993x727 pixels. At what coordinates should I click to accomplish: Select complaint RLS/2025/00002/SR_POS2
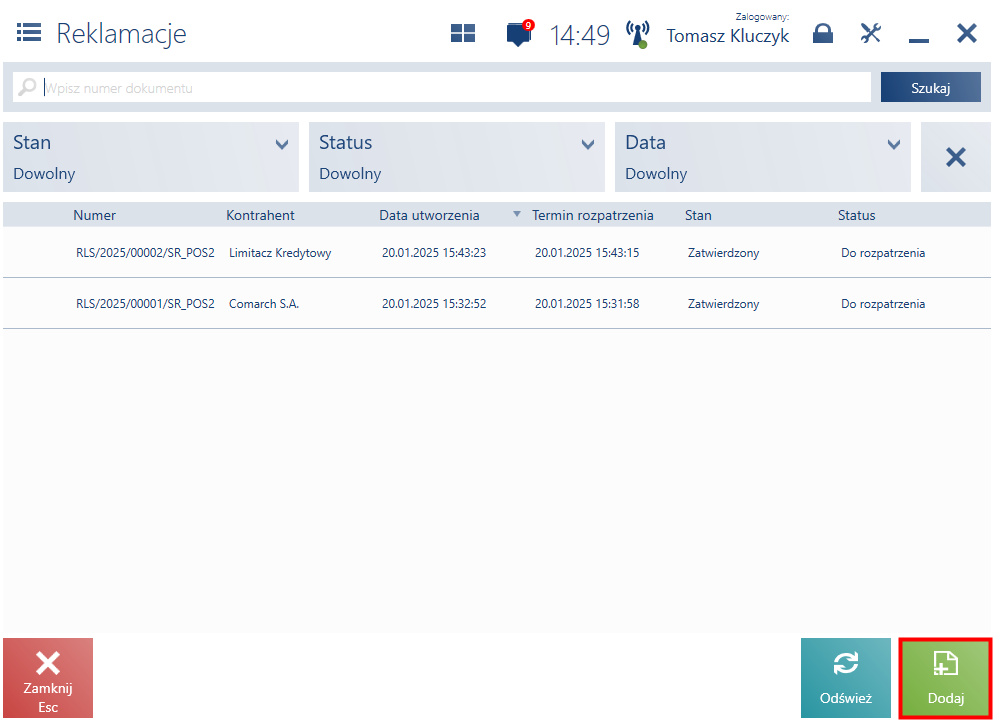(x=496, y=253)
